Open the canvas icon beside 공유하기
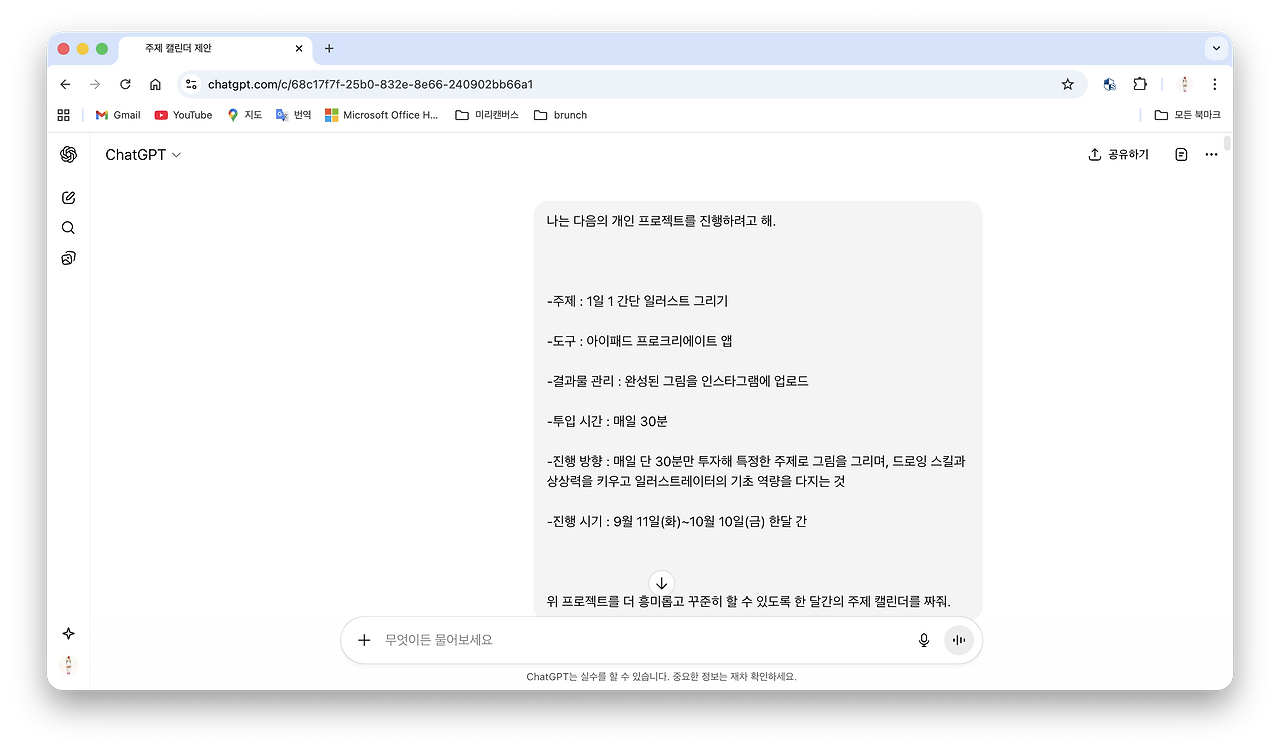1280x752 pixels. [1181, 154]
